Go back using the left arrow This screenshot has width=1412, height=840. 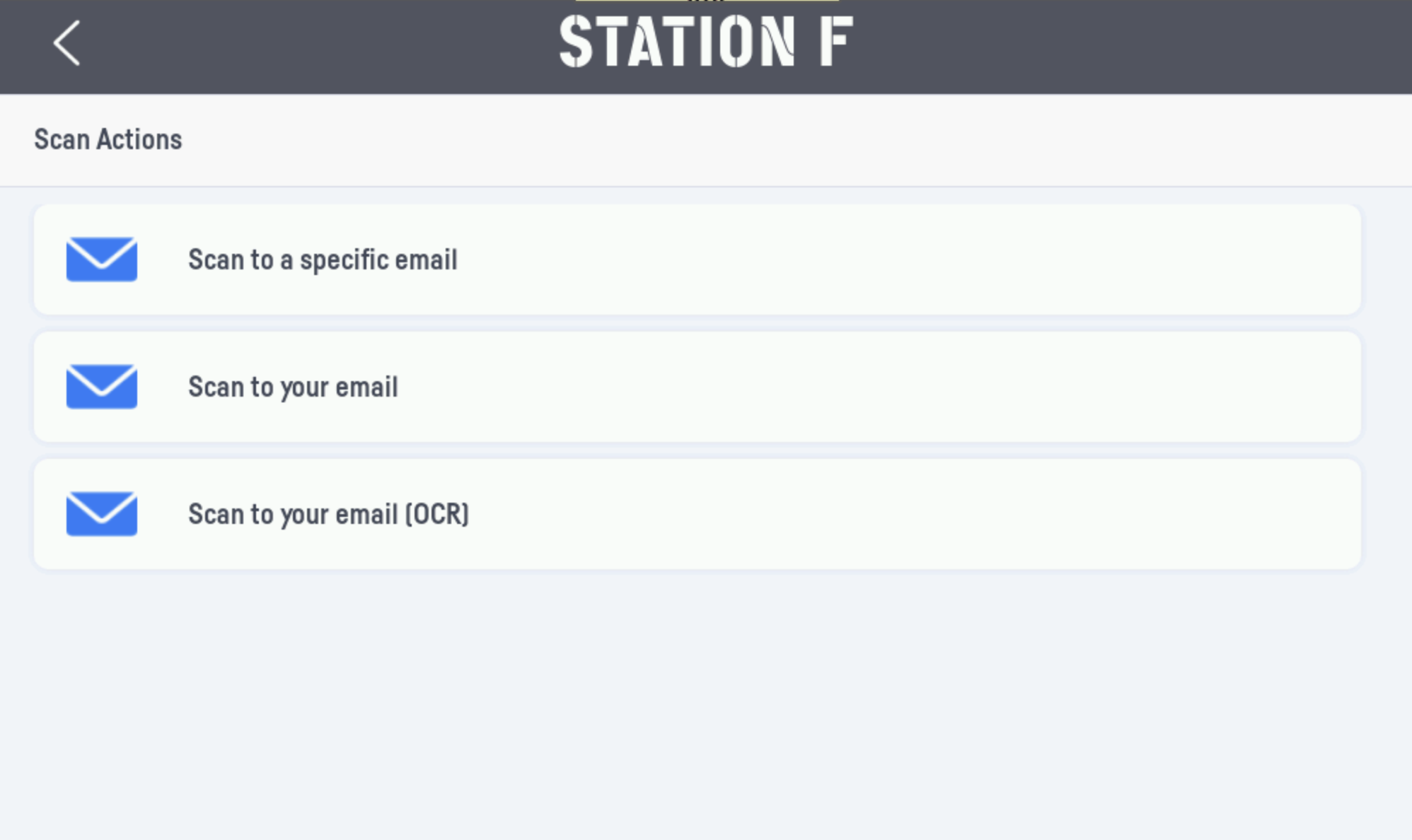tap(67, 43)
